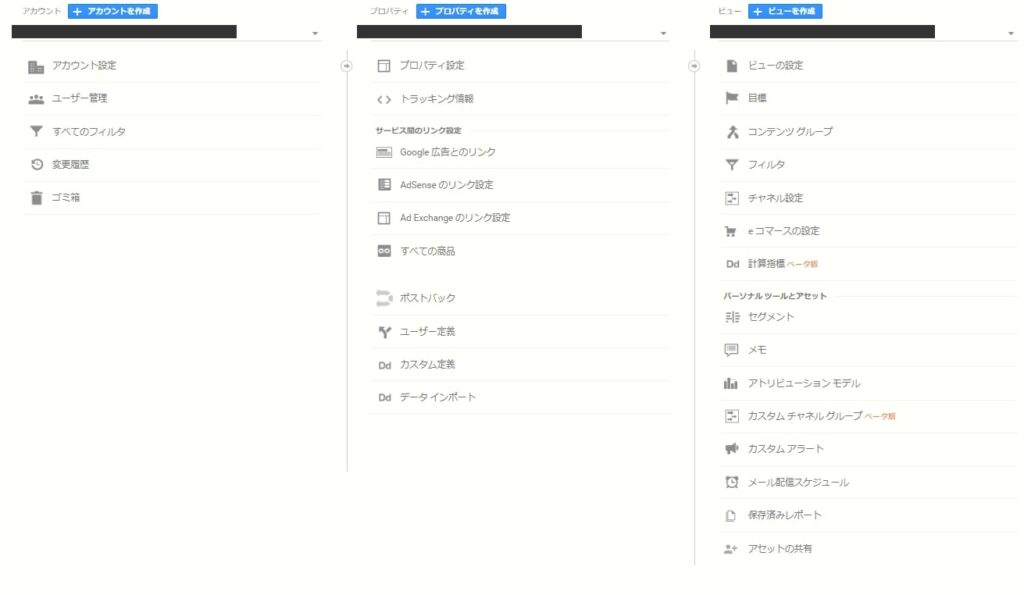1024x595 pixels.
Task: Click the trash can icon beside ゴミ箱
Action: click(x=37, y=198)
